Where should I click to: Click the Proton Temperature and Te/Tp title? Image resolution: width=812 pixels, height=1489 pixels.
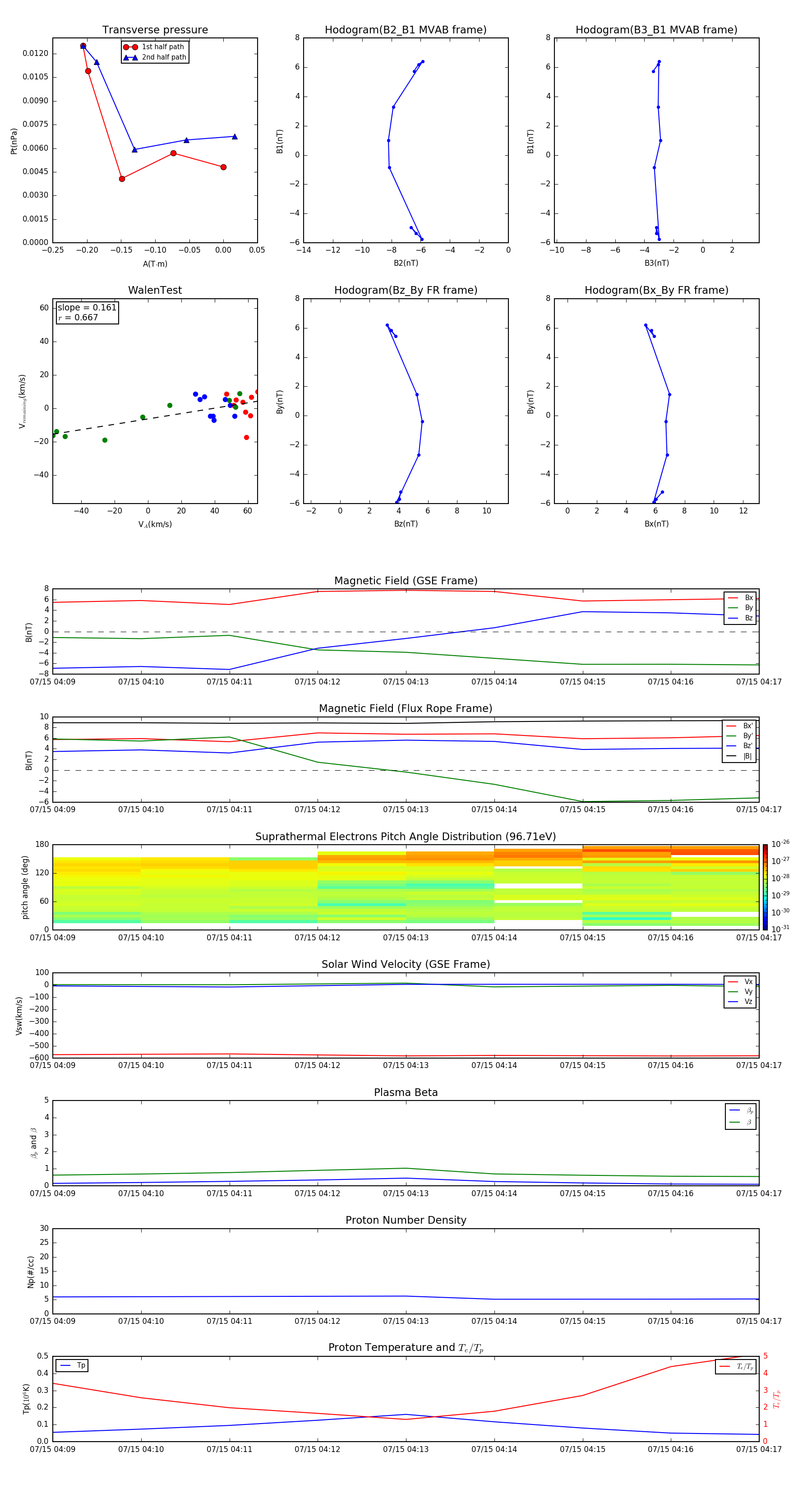click(x=406, y=1348)
